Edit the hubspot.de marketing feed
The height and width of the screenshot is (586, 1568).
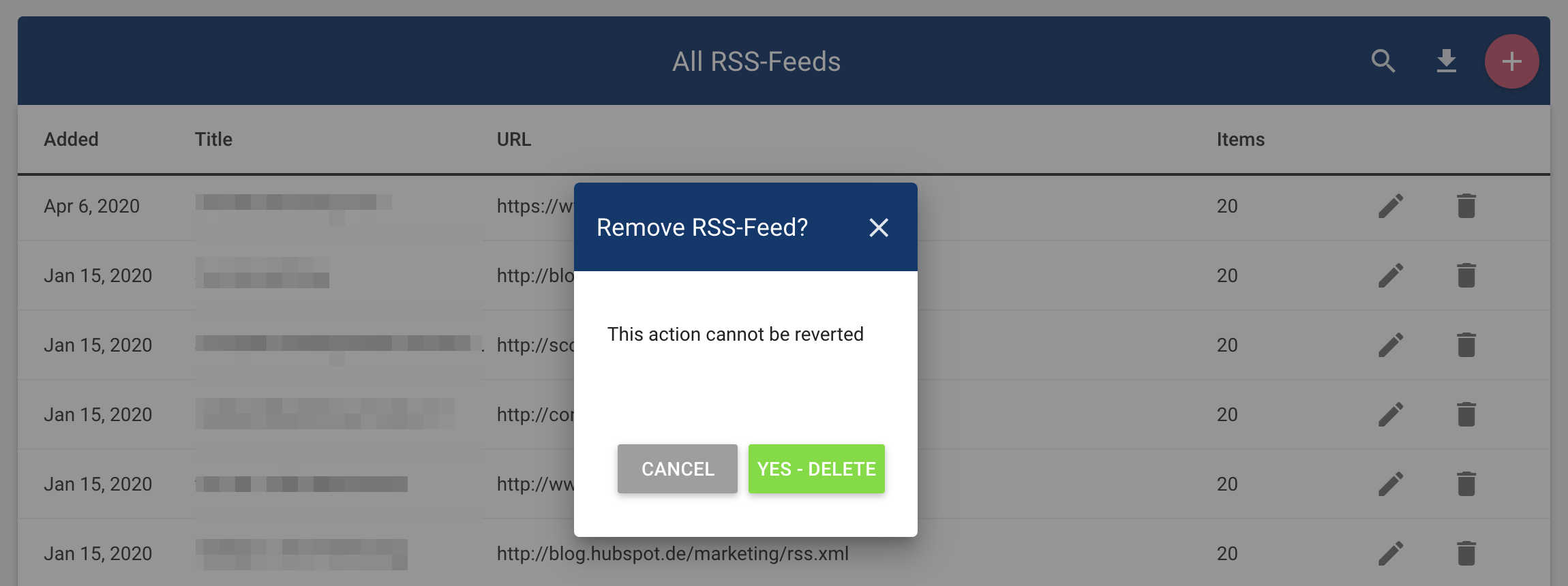[1391, 553]
